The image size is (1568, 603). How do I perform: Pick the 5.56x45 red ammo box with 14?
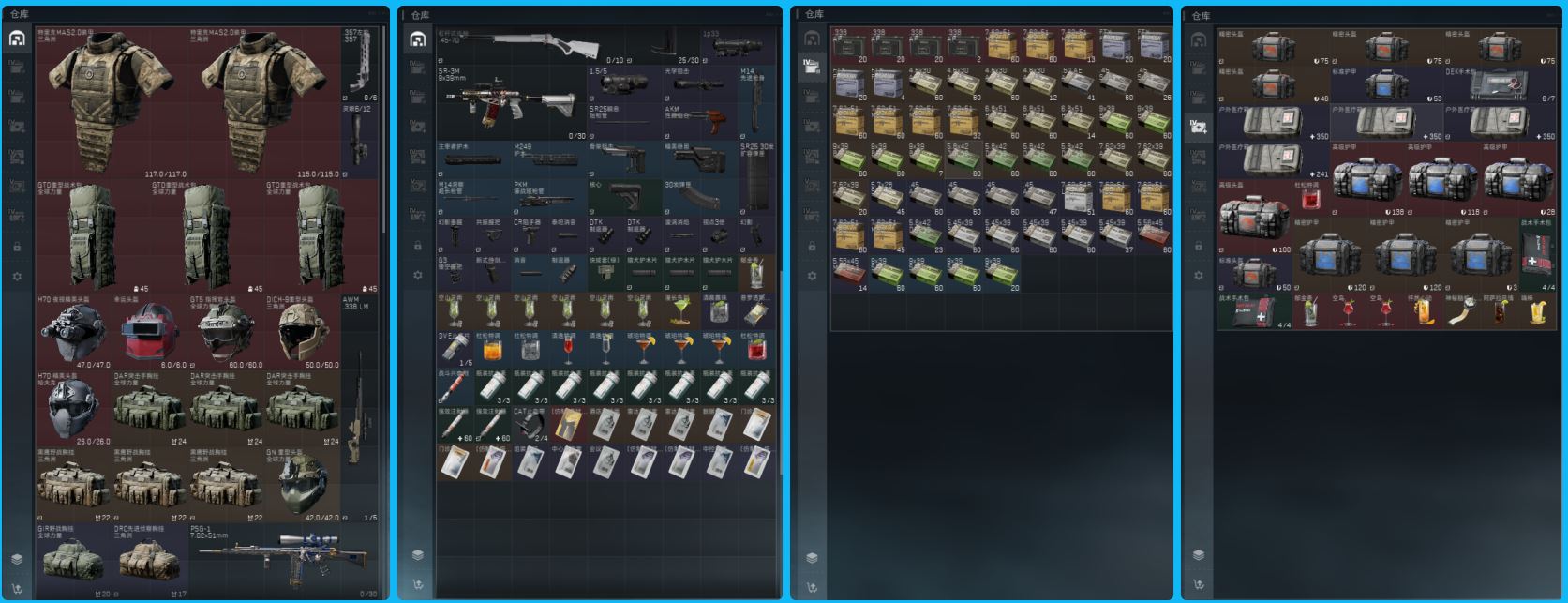coord(850,274)
